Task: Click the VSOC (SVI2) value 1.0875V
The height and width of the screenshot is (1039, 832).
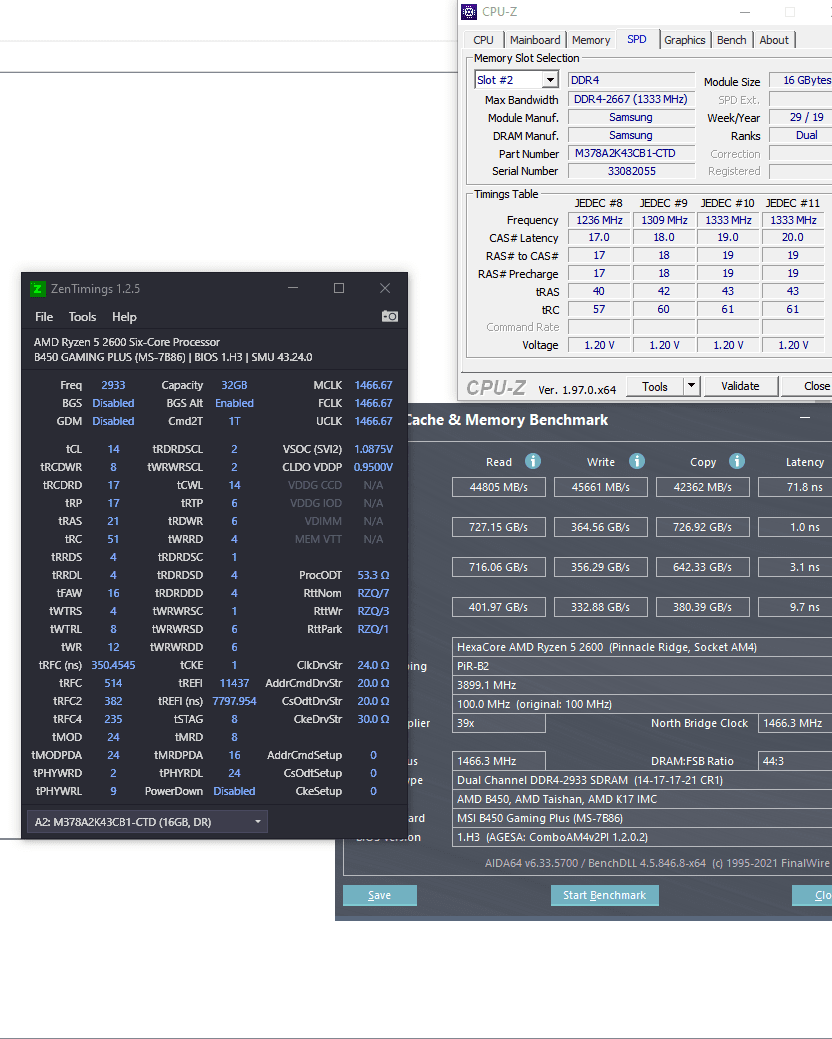Action: [374, 449]
